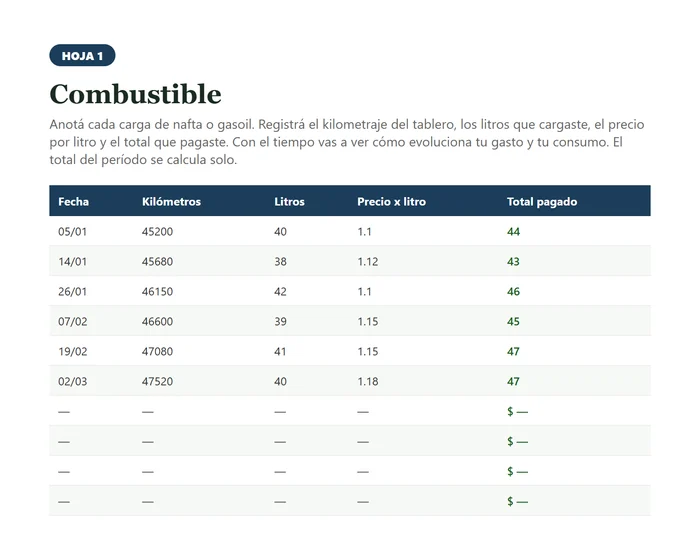Select the kilometers value 46600
This screenshot has height=560, width=700.
point(157,321)
